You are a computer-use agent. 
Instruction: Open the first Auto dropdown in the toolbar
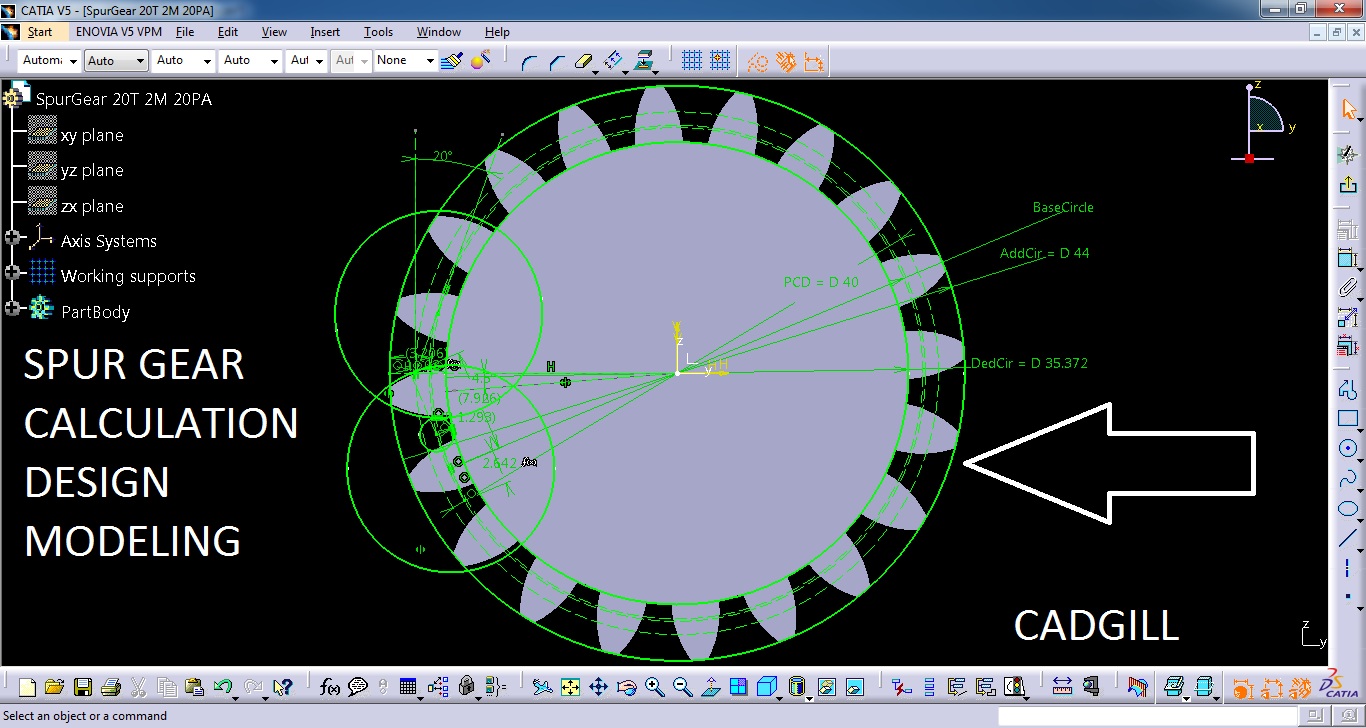pos(115,60)
